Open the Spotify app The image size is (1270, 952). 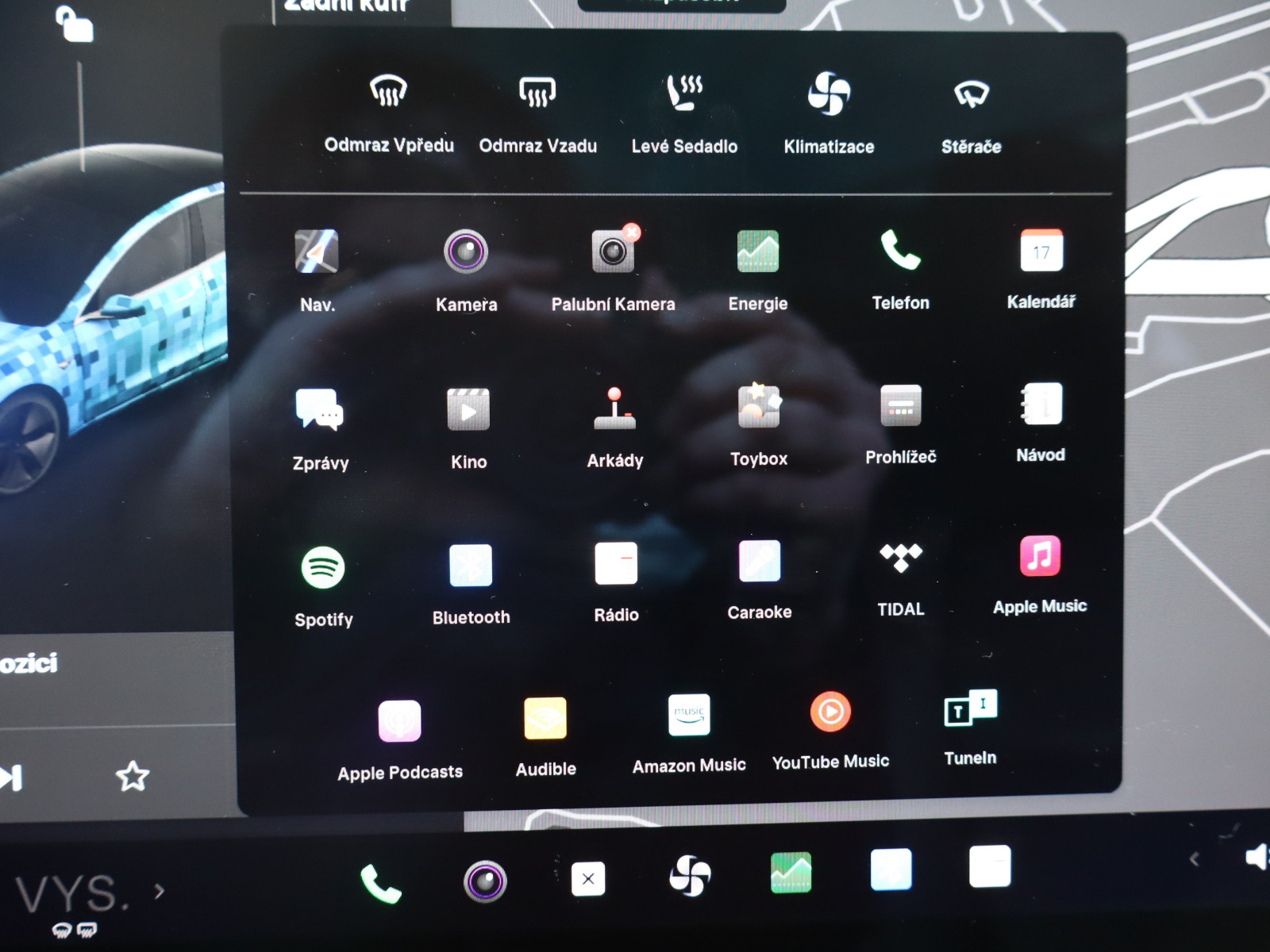[x=323, y=568]
